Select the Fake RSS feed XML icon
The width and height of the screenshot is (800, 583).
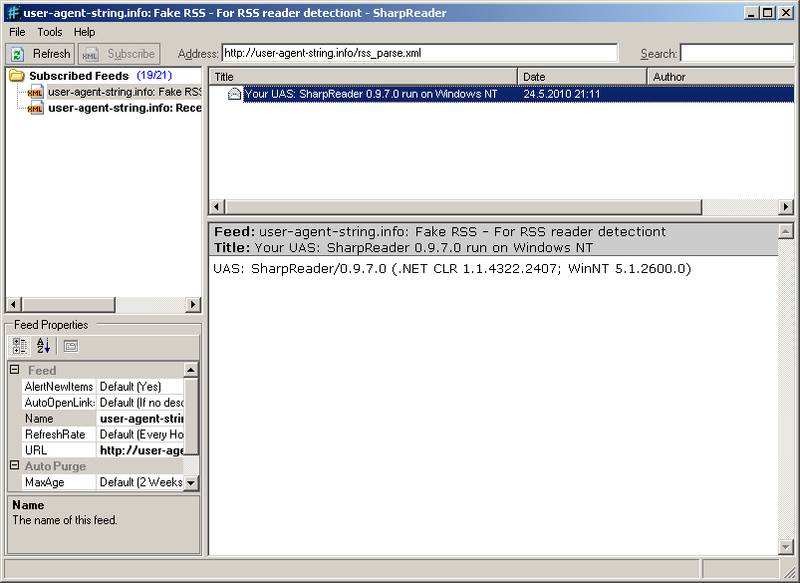tap(35, 92)
